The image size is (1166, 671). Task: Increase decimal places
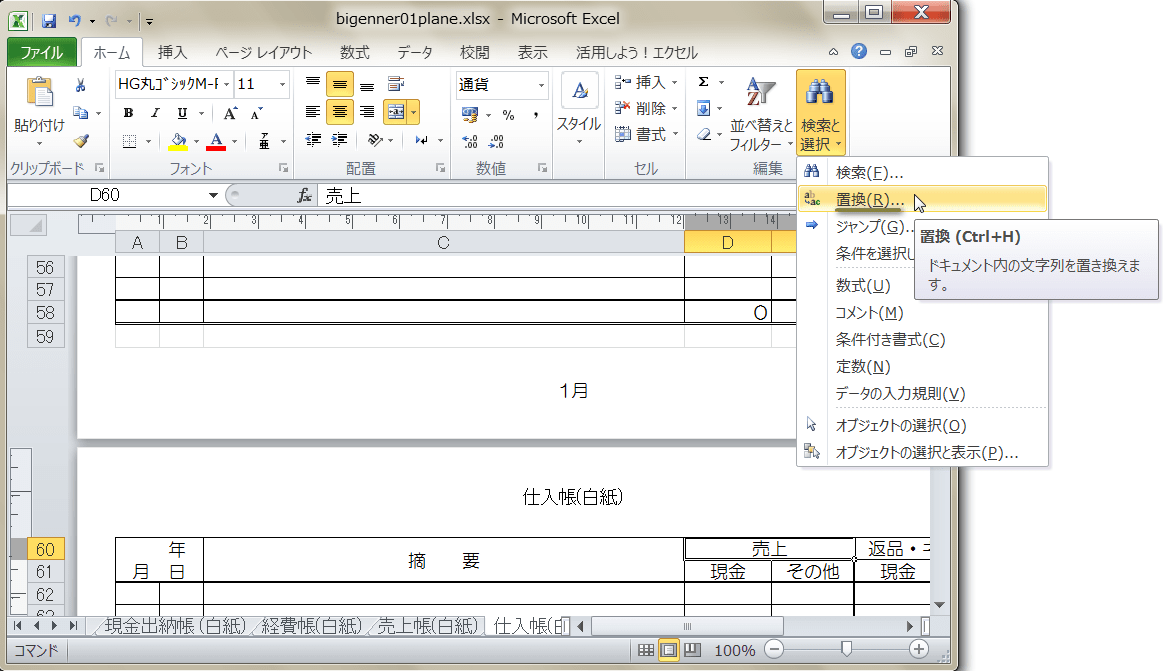[x=469, y=141]
